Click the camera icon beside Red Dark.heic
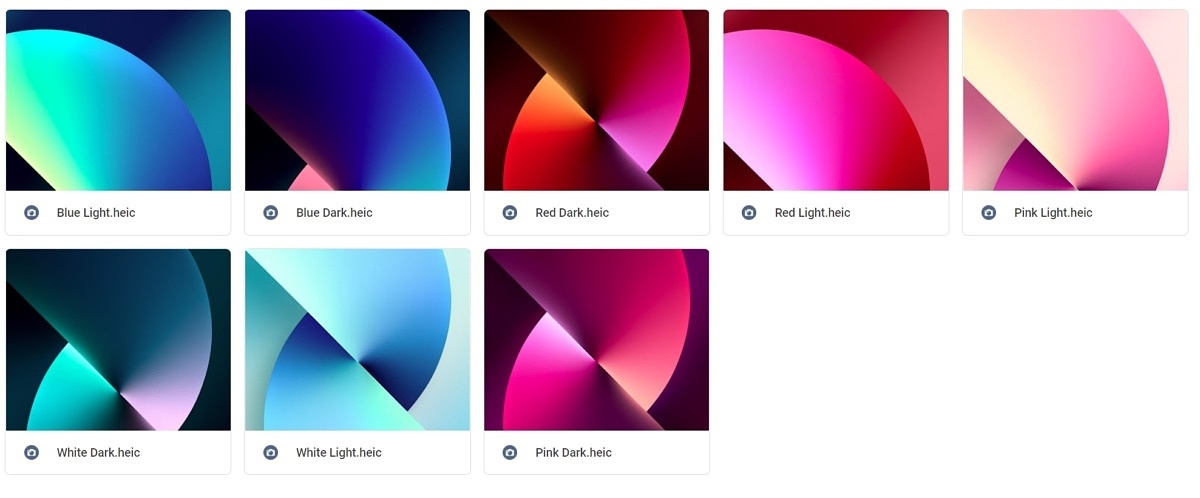 (510, 213)
